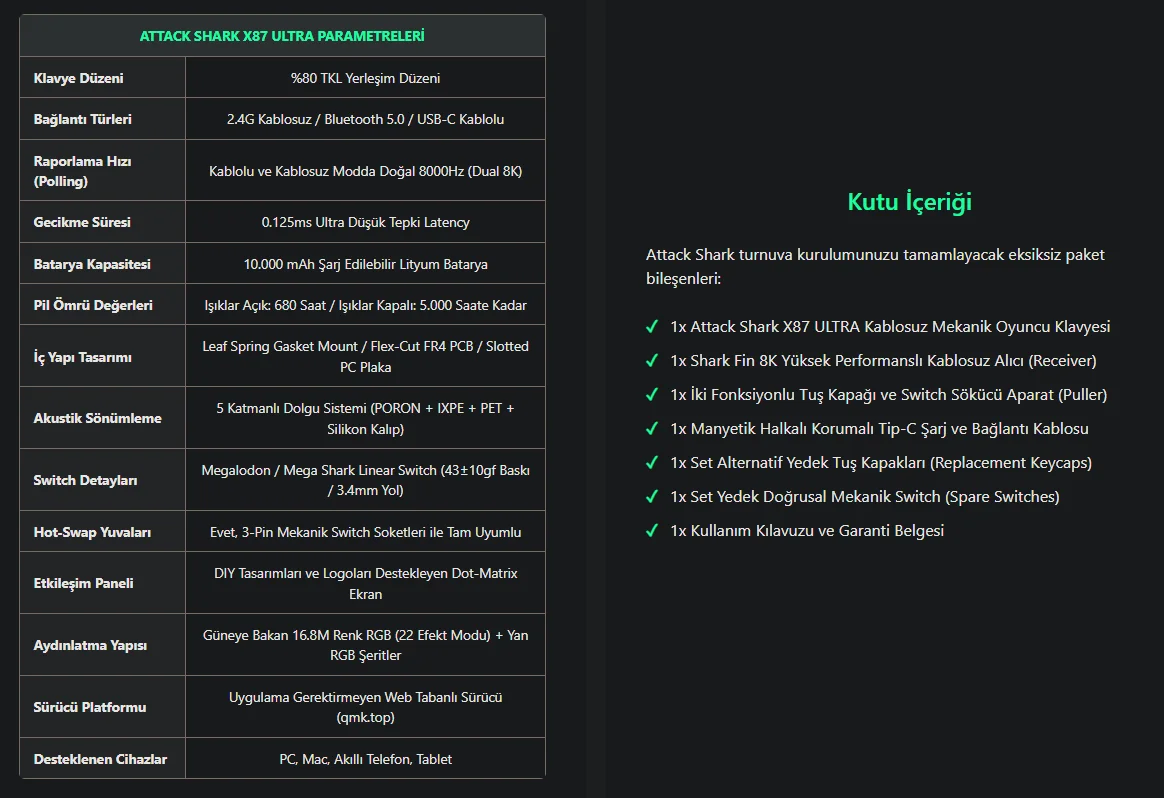Select the Pil Ömrü Değerleri label
Viewport: 1164px width, 798px height.
tap(93, 305)
